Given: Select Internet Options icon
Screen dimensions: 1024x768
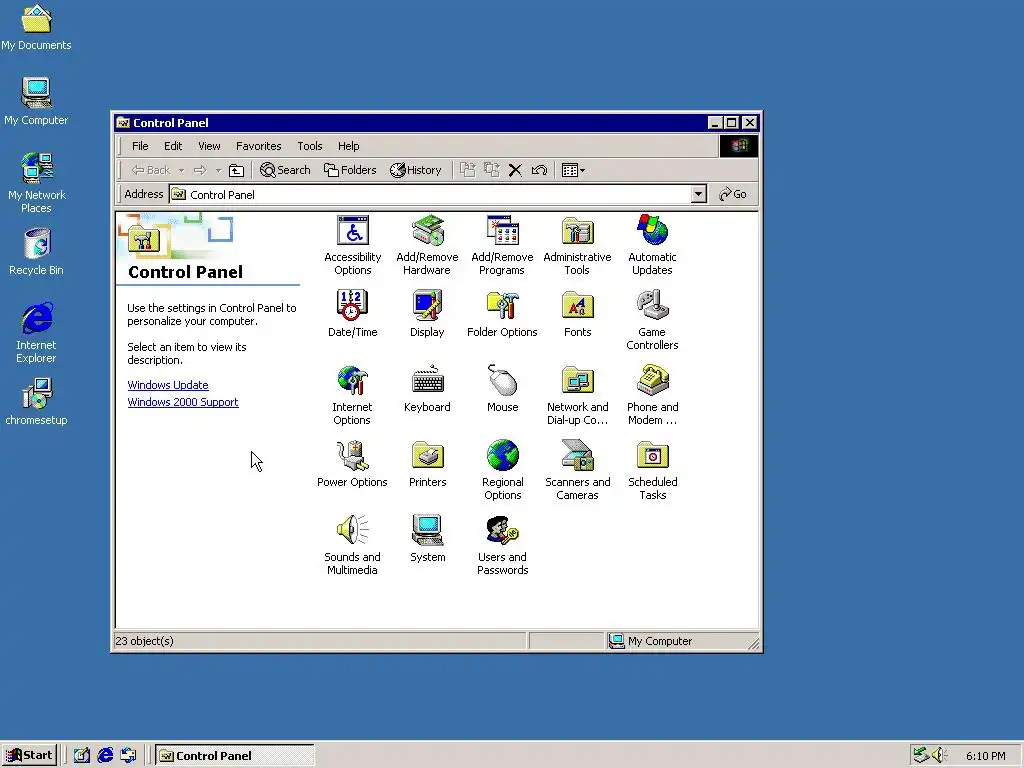Looking at the screenshot, I should click(353, 380).
